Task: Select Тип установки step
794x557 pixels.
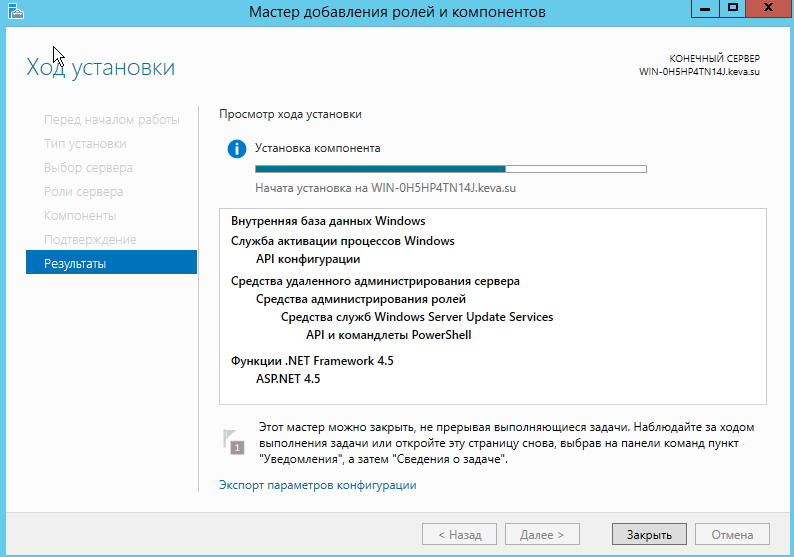Action: 85,144
